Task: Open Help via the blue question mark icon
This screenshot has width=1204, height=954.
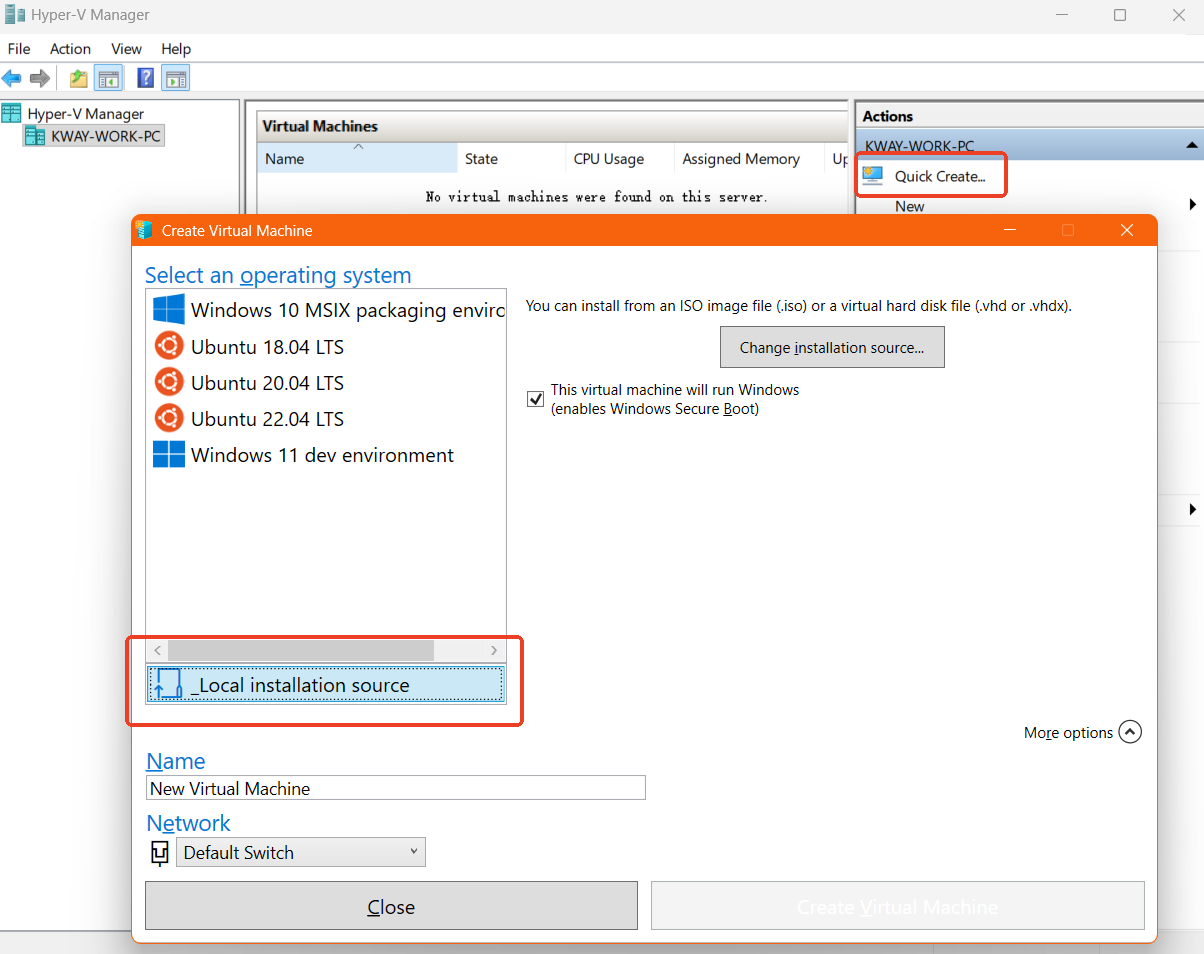Action: (x=146, y=78)
